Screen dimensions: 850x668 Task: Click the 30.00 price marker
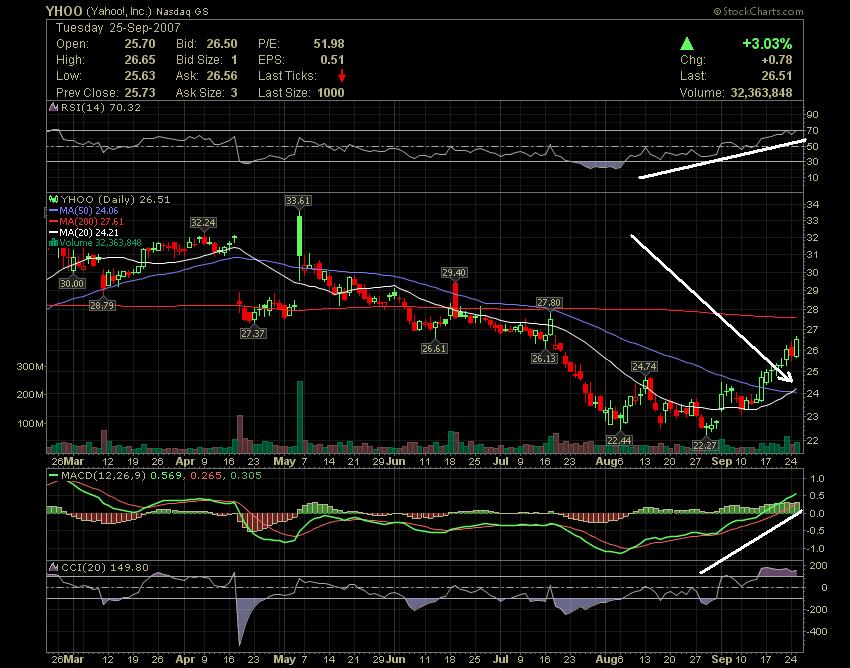click(72, 284)
